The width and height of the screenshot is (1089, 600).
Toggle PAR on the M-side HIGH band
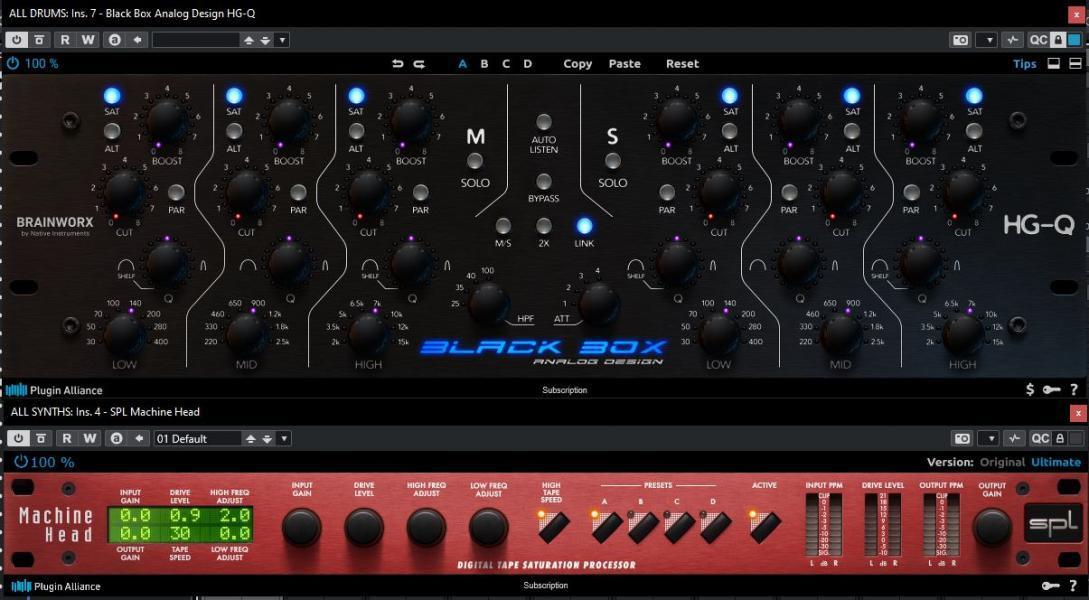(421, 192)
